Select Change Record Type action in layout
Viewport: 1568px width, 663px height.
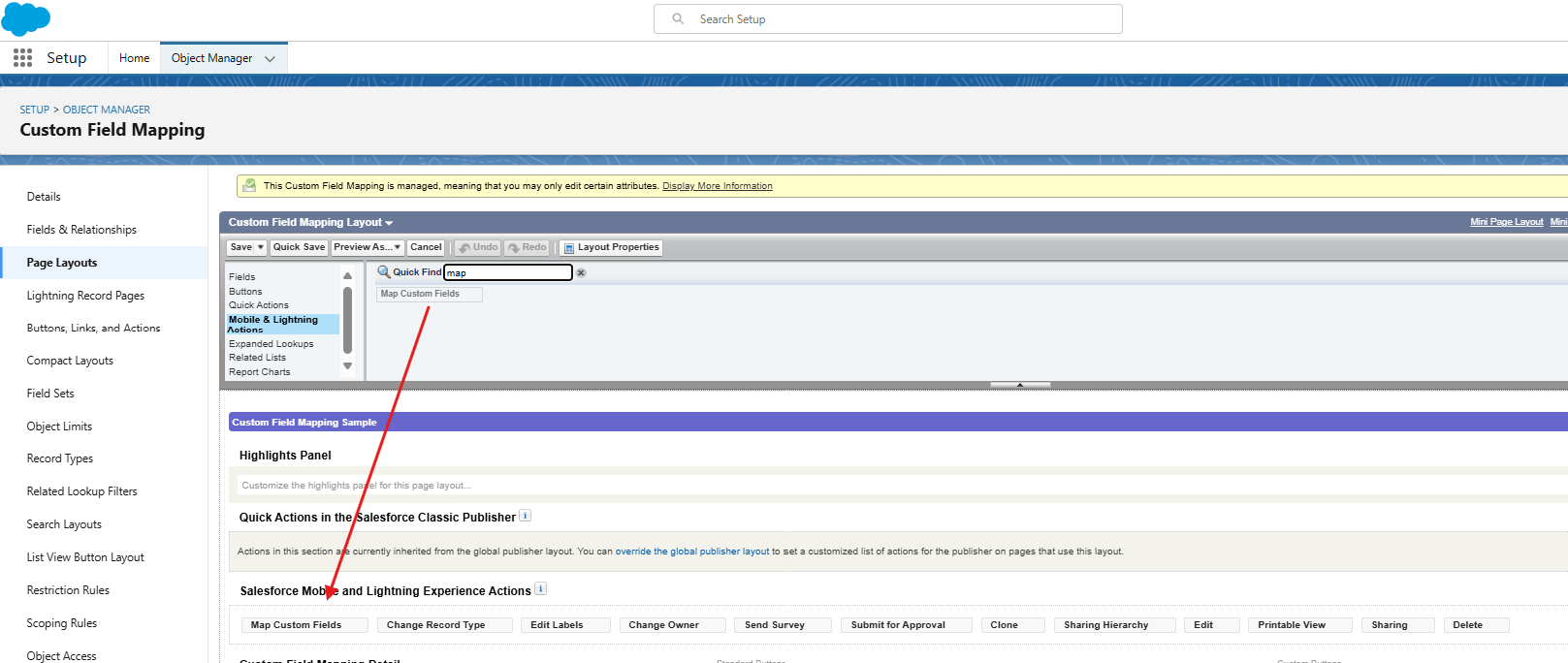point(444,625)
